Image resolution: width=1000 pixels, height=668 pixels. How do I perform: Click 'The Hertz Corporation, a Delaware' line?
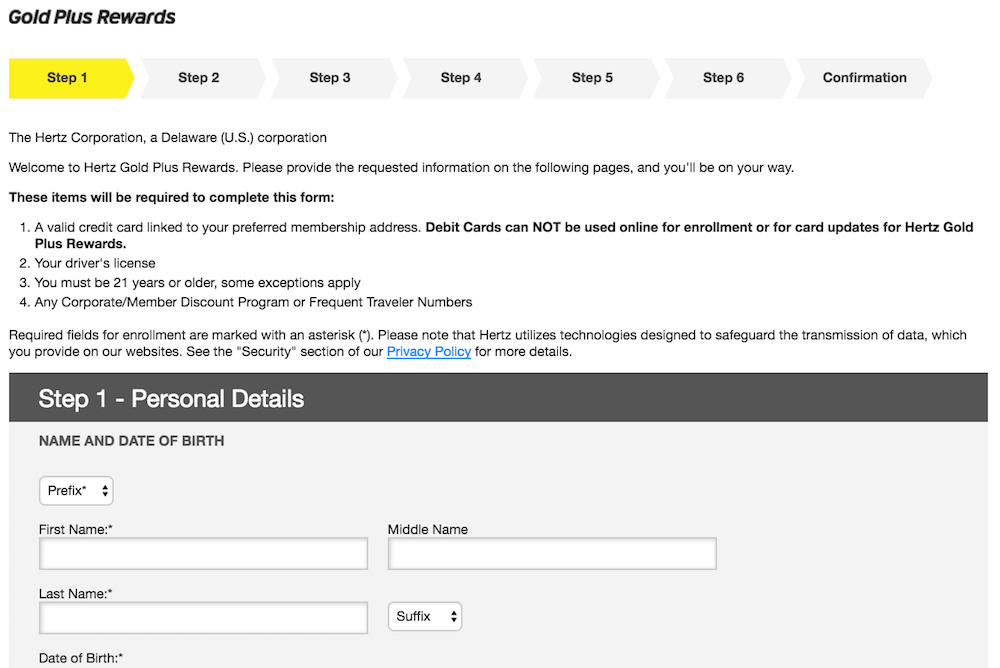point(168,138)
